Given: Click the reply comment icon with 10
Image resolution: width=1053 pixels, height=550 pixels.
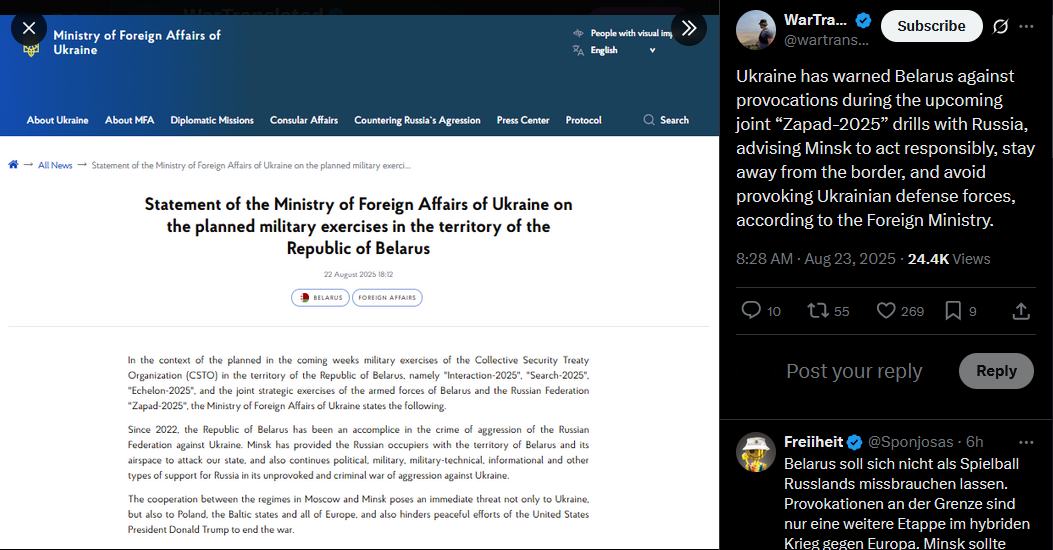Looking at the screenshot, I should click(x=761, y=311).
